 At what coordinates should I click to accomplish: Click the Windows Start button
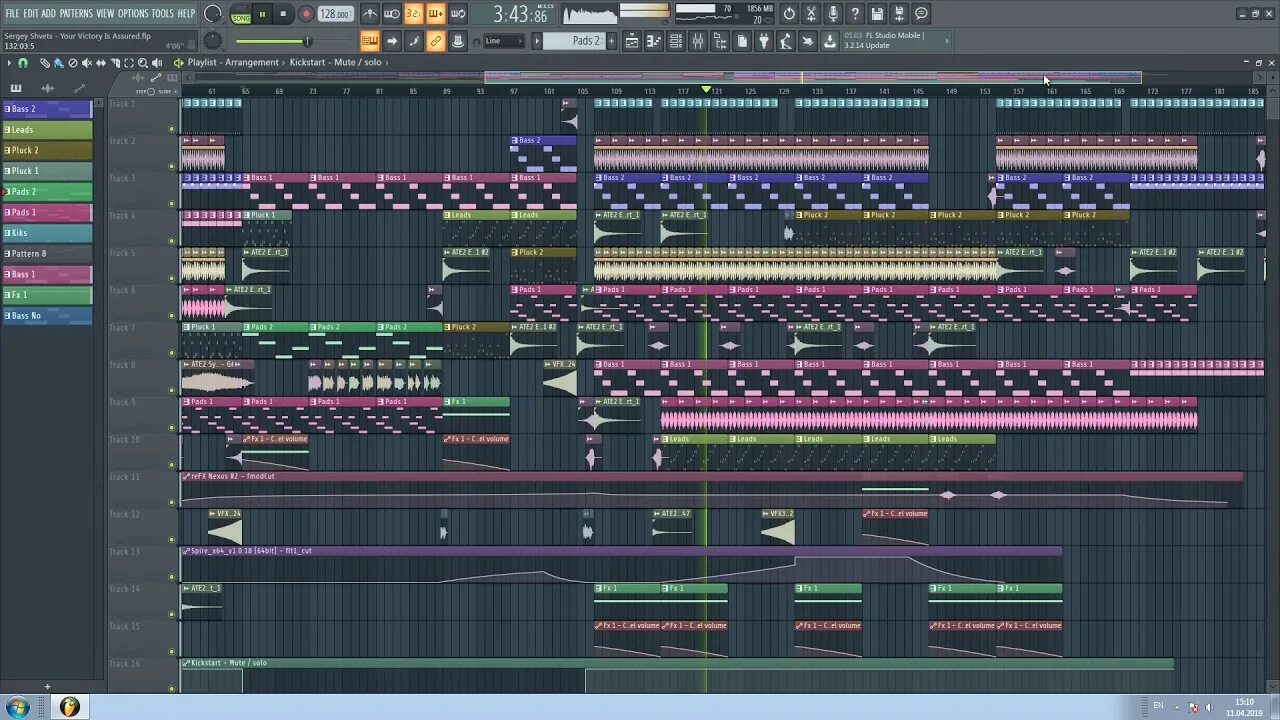18,707
